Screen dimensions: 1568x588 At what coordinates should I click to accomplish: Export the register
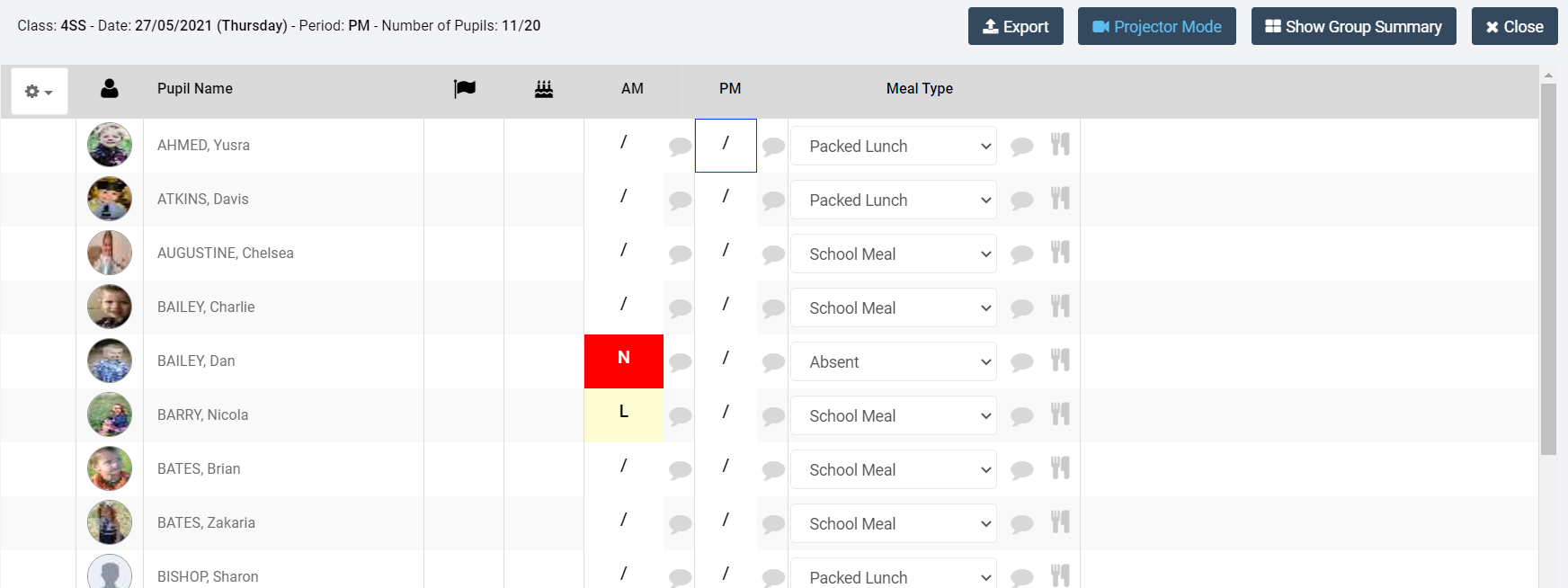(1015, 27)
